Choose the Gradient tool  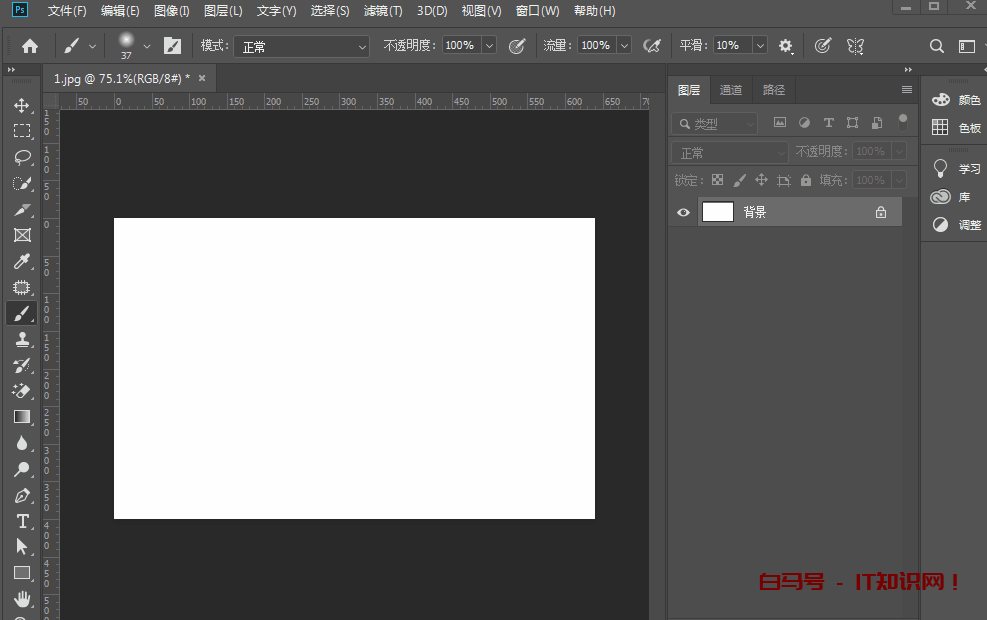21,417
